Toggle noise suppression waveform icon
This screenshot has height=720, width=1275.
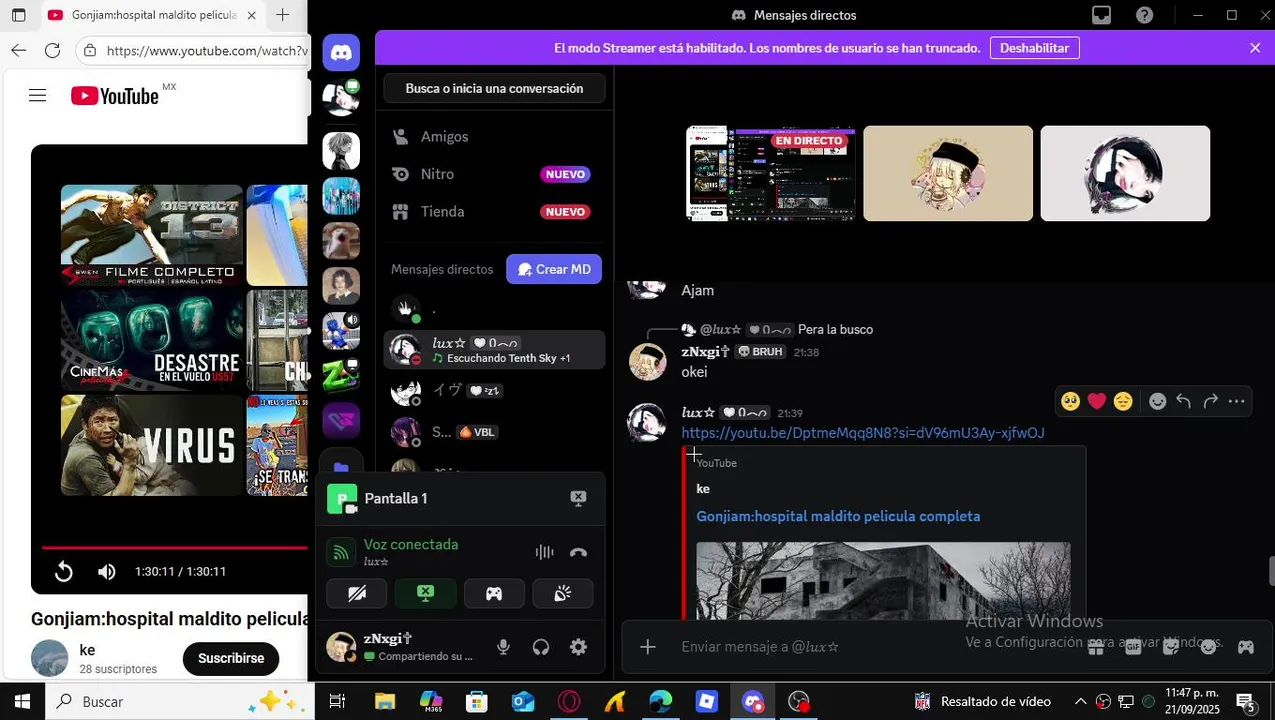tap(544, 552)
